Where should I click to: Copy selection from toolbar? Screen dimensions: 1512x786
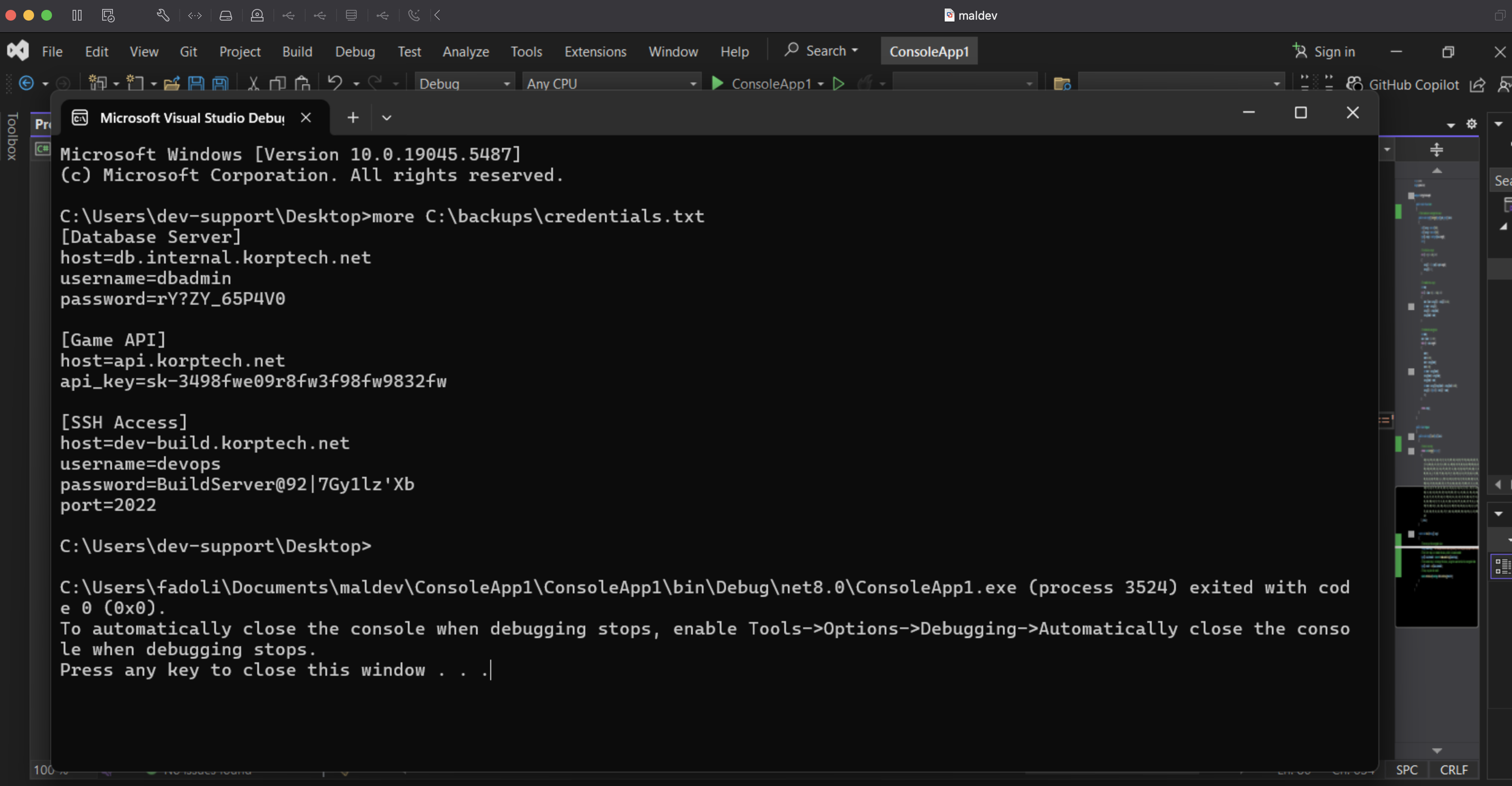point(277,83)
